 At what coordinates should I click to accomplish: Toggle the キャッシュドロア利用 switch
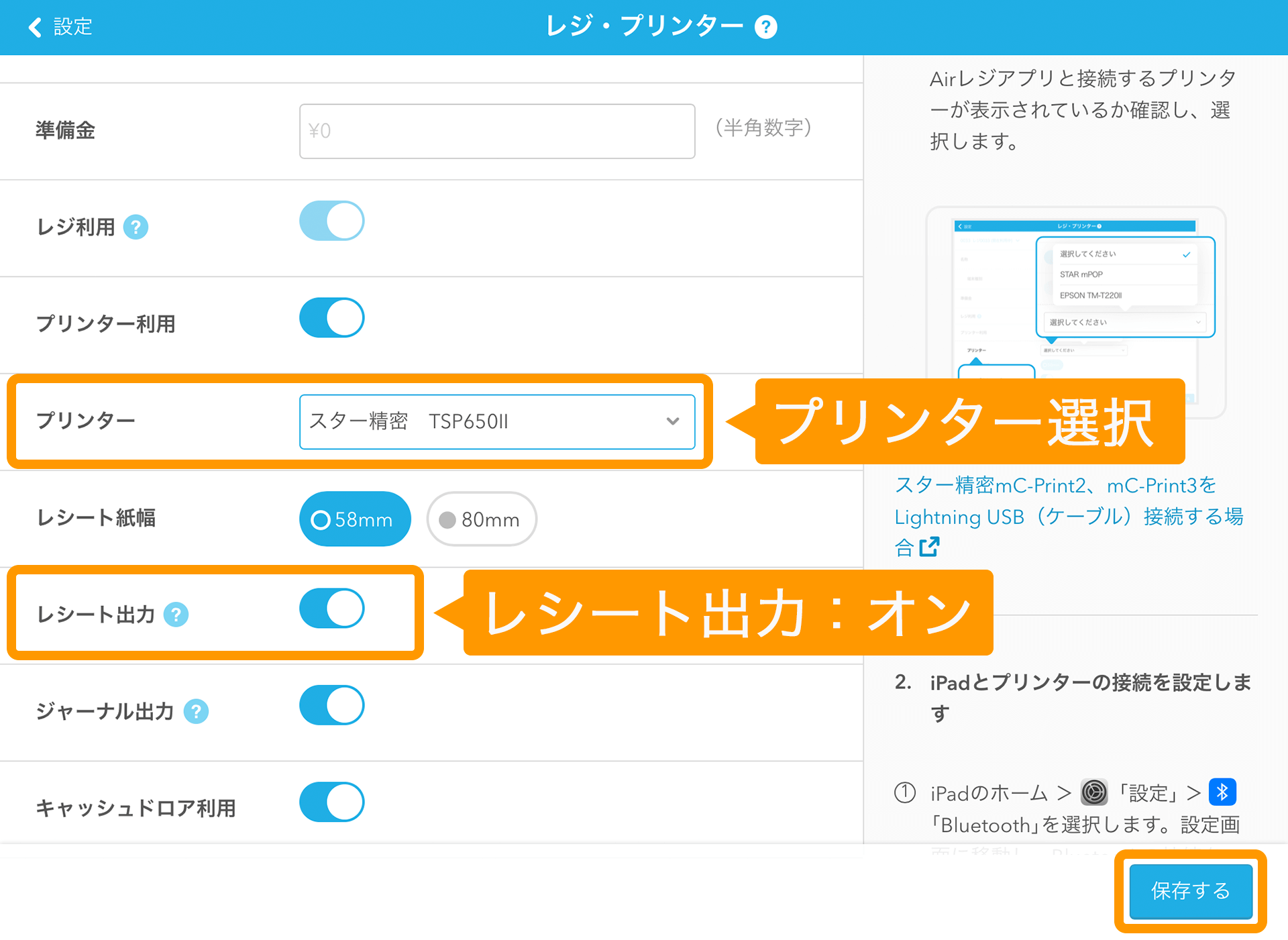pyautogui.click(x=332, y=801)
